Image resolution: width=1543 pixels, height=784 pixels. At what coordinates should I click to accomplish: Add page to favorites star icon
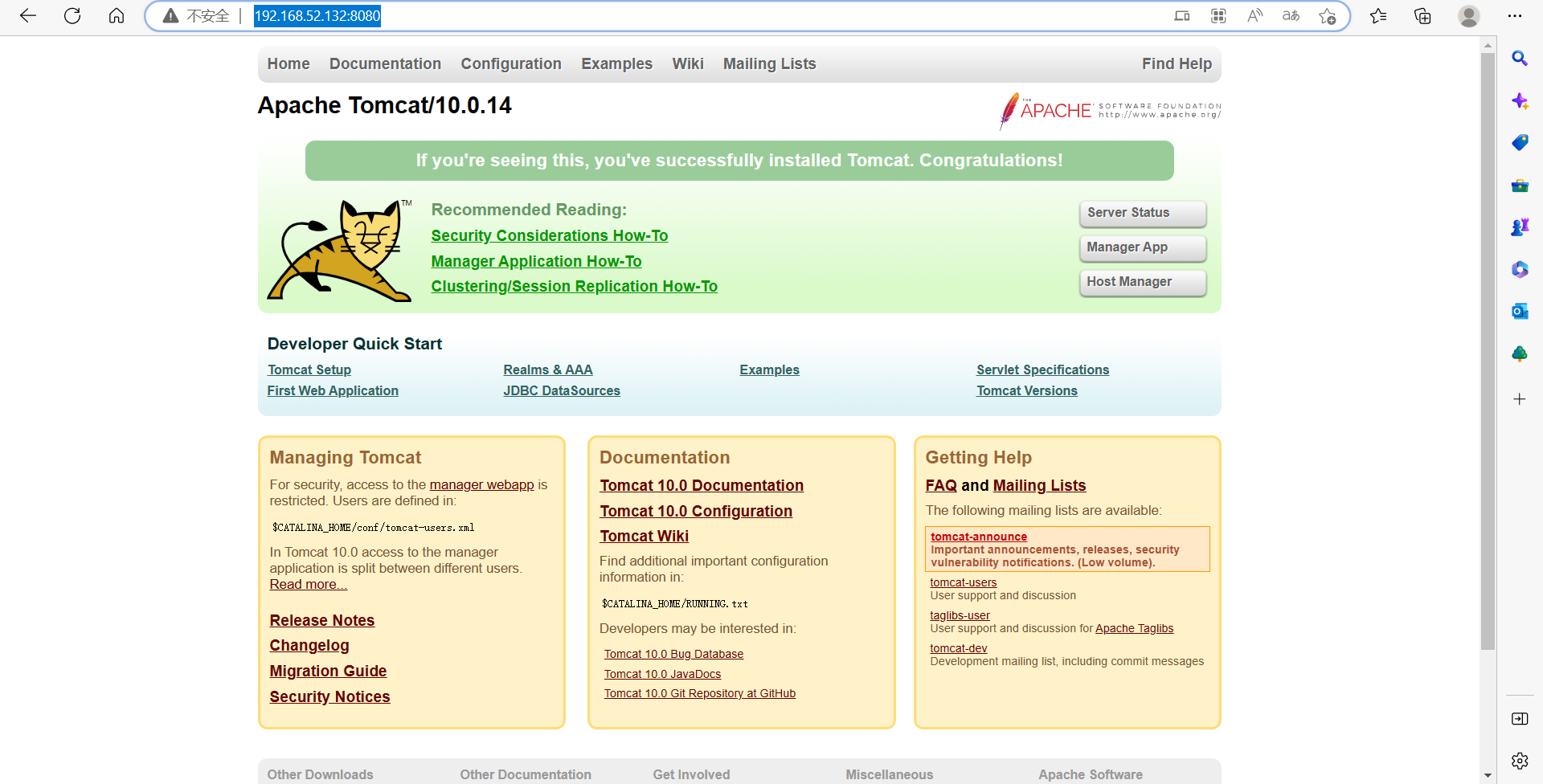click(1327, 16)
